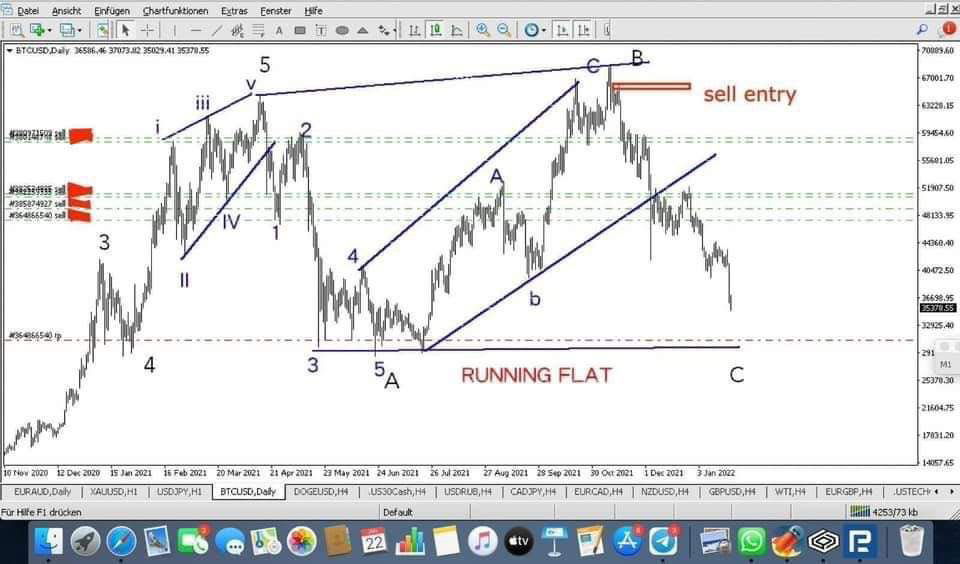This screenshot has width=960, height=564.
Task: Click the Default profile in status bar
Action: 396,512
